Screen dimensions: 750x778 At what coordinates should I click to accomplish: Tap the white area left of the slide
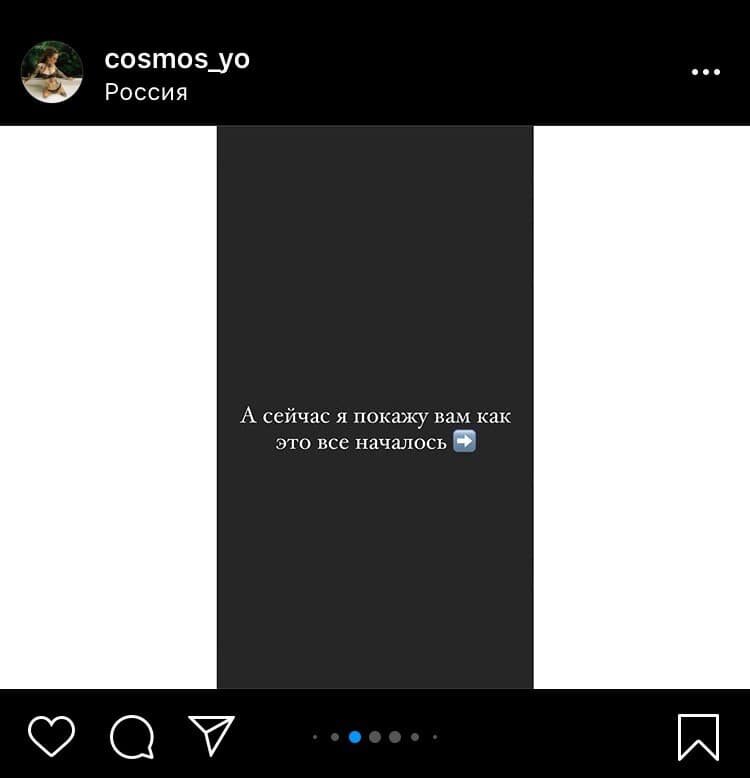(x=109, y=407)
